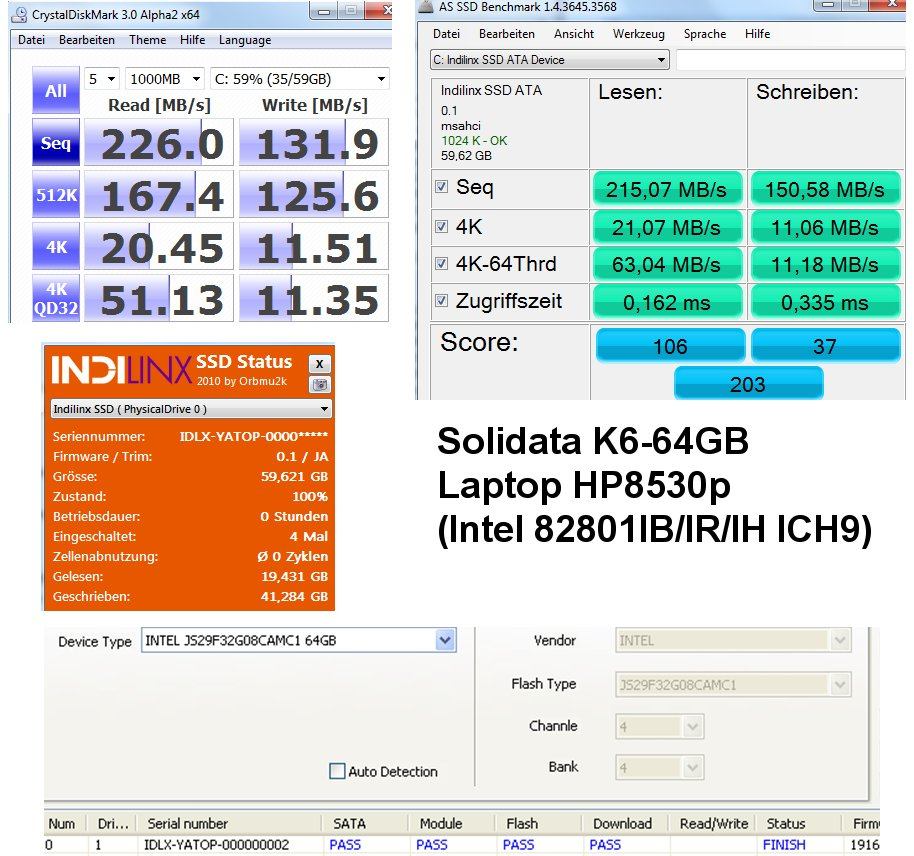The width and height of the screenshot is (914, 856).
Task: Open the Theme menu in CrystalDiskMark
Action: pyautogui.click(x=147, y=40)
